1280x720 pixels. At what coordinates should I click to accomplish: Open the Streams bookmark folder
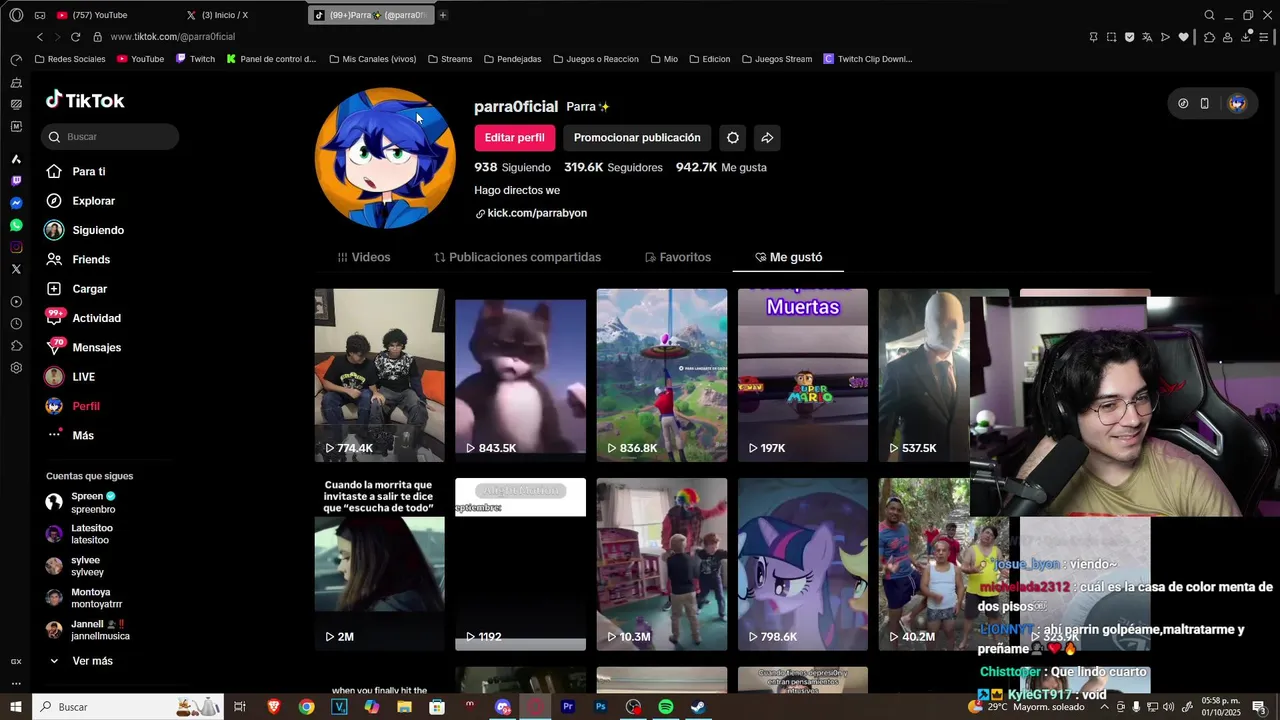tap(450, 59)
